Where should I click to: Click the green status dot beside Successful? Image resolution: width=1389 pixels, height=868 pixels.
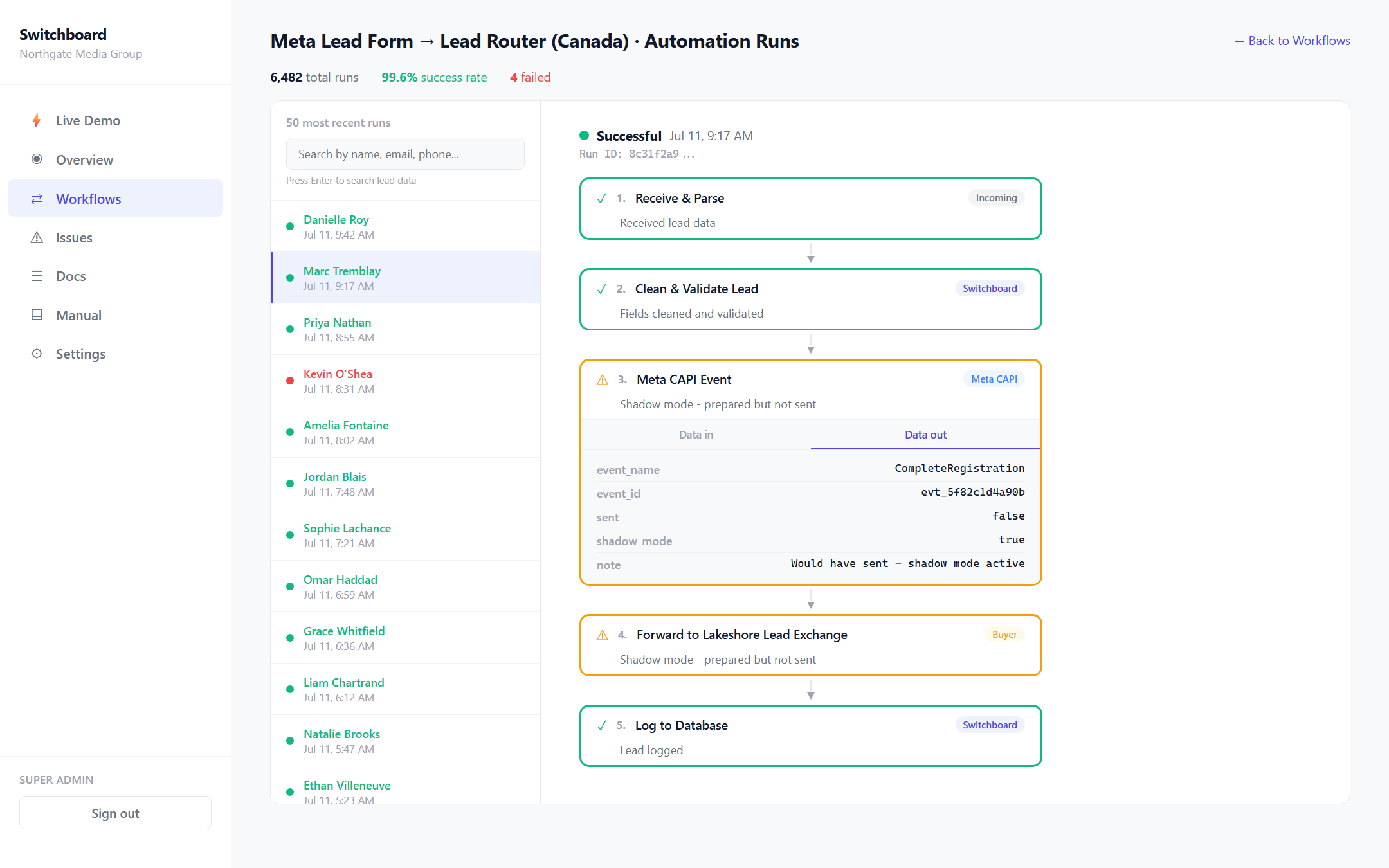(585, 135)
